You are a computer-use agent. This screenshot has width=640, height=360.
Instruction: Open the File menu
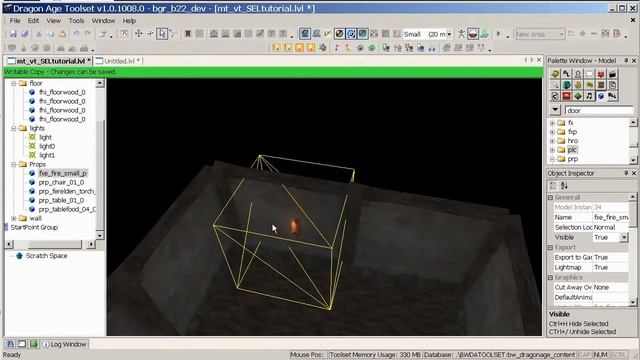point(15,20)
